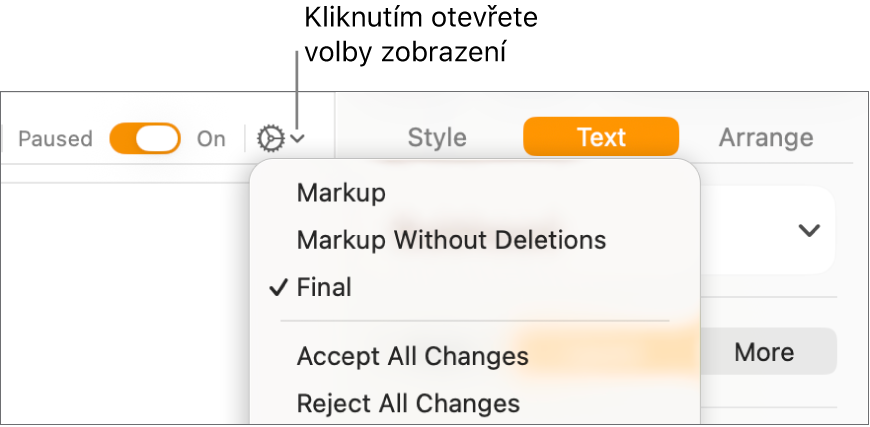Screen dimensions: 870x427
Task: Click the checkmark beside Final
Action: pos(279,288)
